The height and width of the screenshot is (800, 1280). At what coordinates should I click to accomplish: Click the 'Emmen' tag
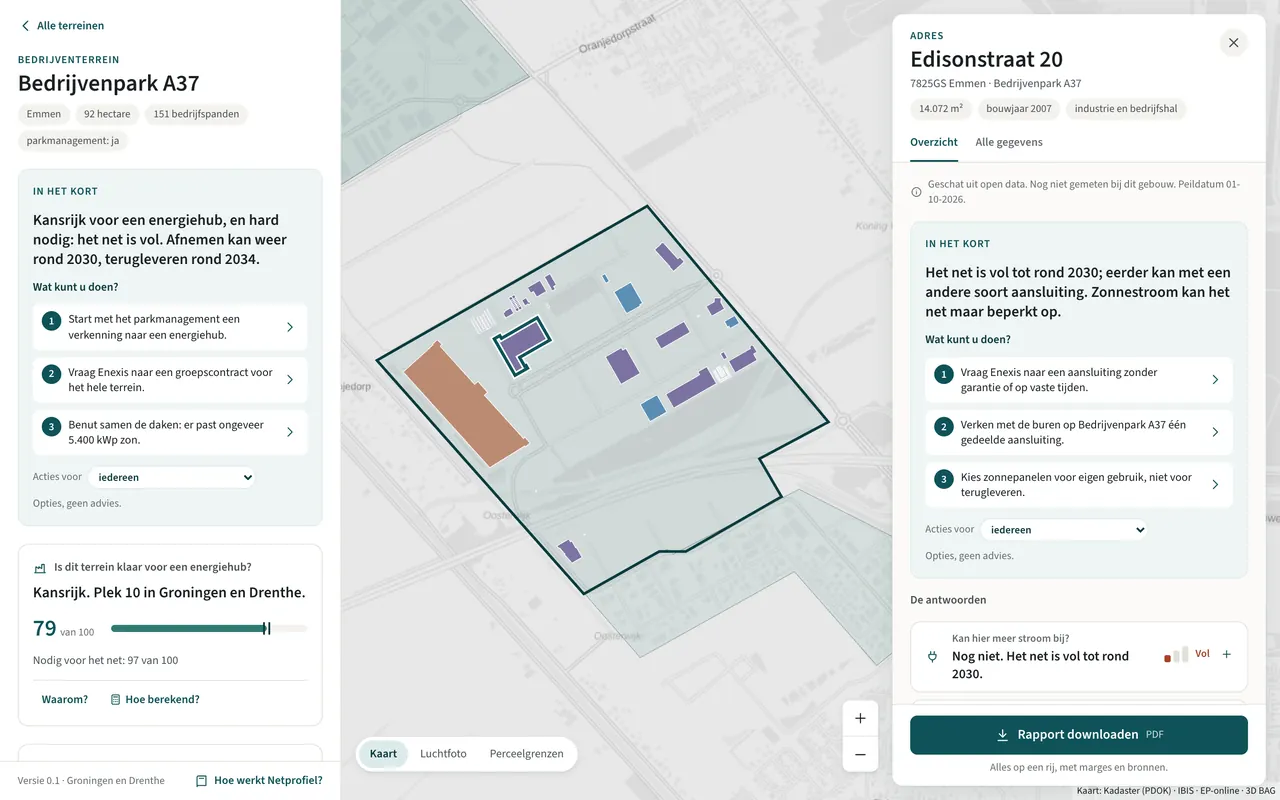tap(44, 114)
